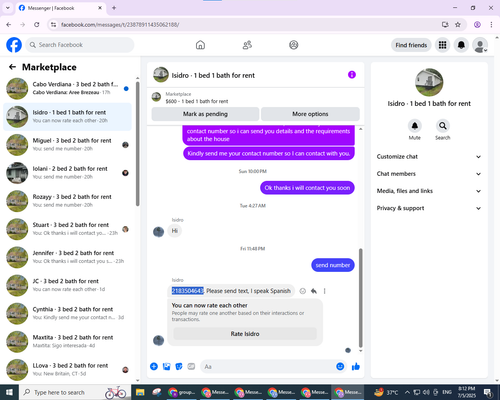Click the Home icon in top navigation
500x400 pixels.
point(200,45)
